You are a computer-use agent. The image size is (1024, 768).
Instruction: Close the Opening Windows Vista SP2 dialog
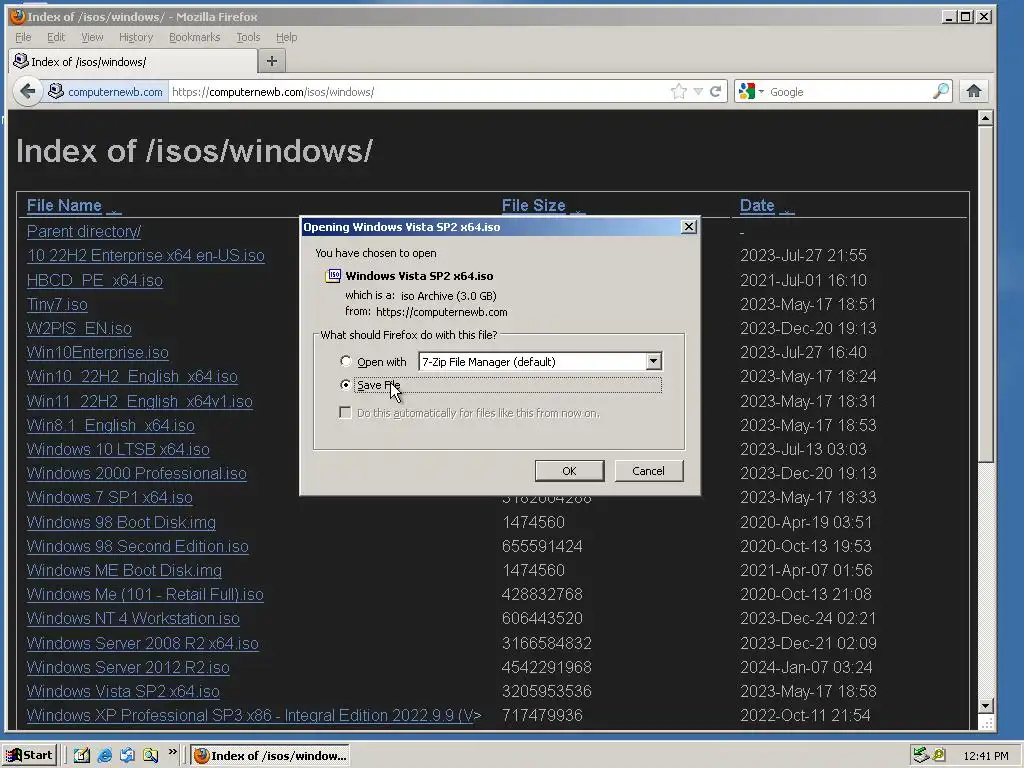(x=688, y=227)
